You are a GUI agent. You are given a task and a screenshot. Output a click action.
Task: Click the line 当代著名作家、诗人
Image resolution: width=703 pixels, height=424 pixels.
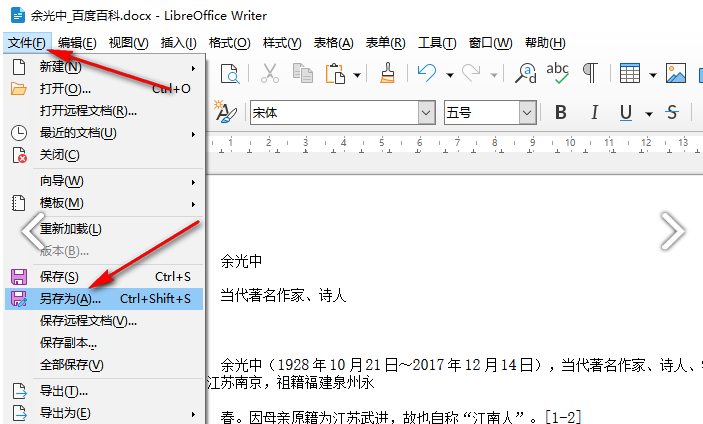(x=283, y=296)
